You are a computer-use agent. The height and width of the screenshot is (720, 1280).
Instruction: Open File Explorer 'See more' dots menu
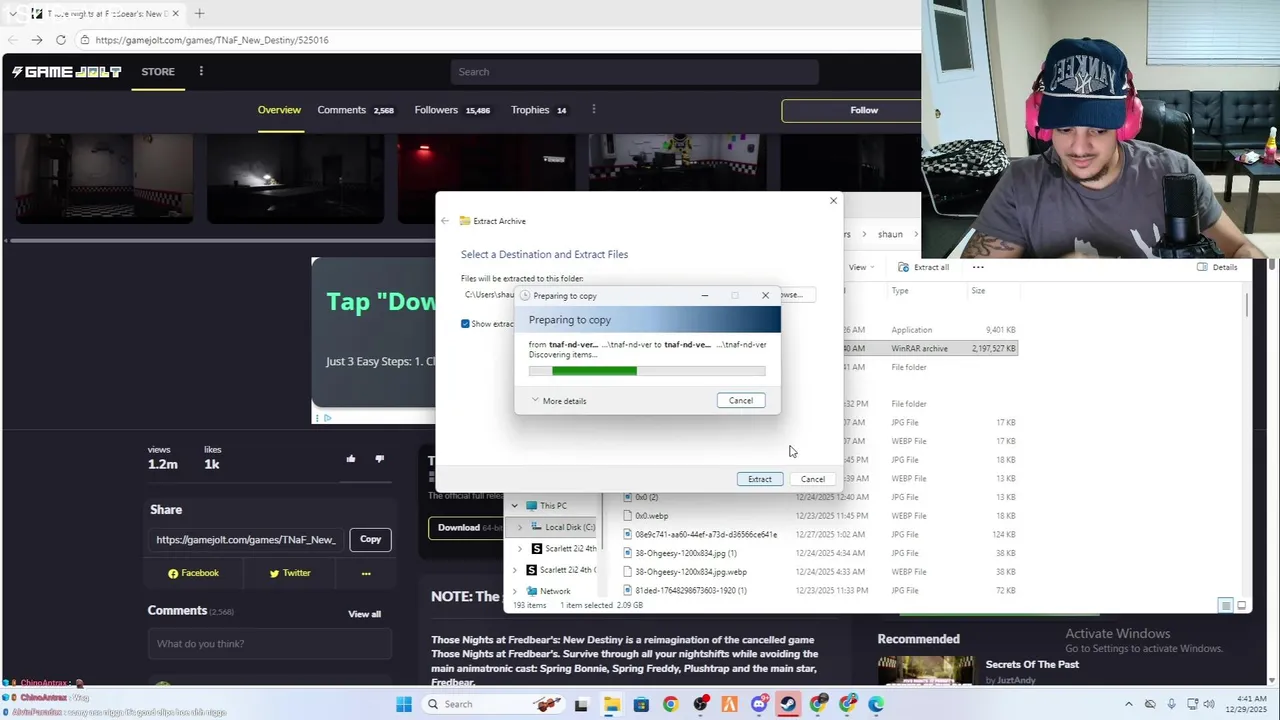pos(978,267)
